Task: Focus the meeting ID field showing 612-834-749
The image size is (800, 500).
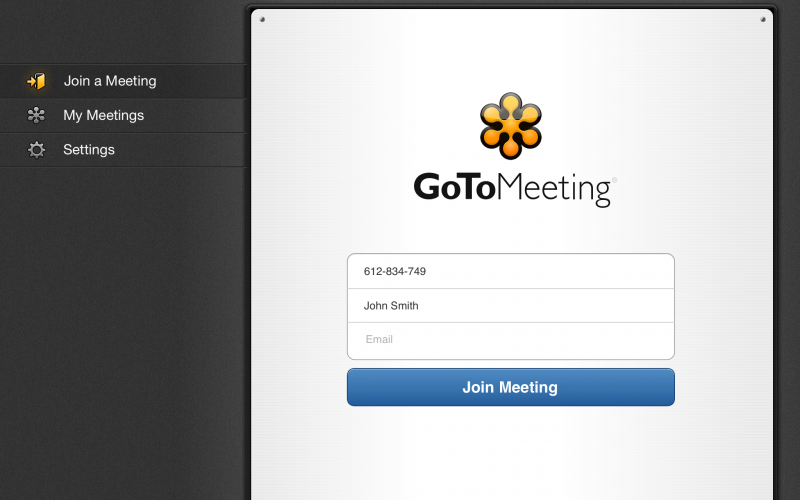Action: pyautogui.click(x=511, y=271)
